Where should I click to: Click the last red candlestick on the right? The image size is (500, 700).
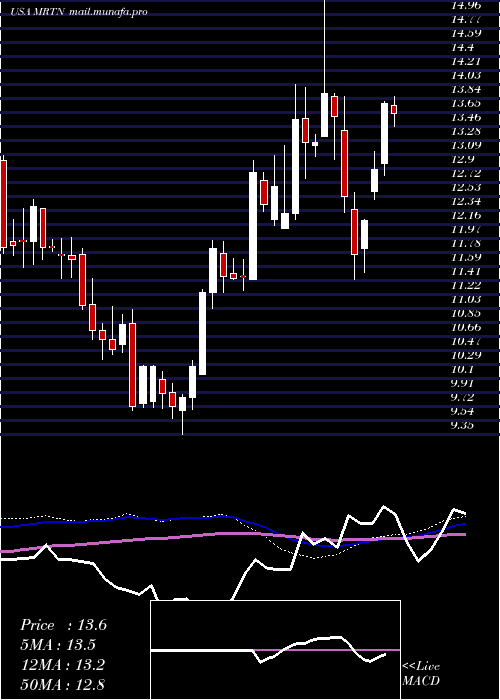coord(394,109)
